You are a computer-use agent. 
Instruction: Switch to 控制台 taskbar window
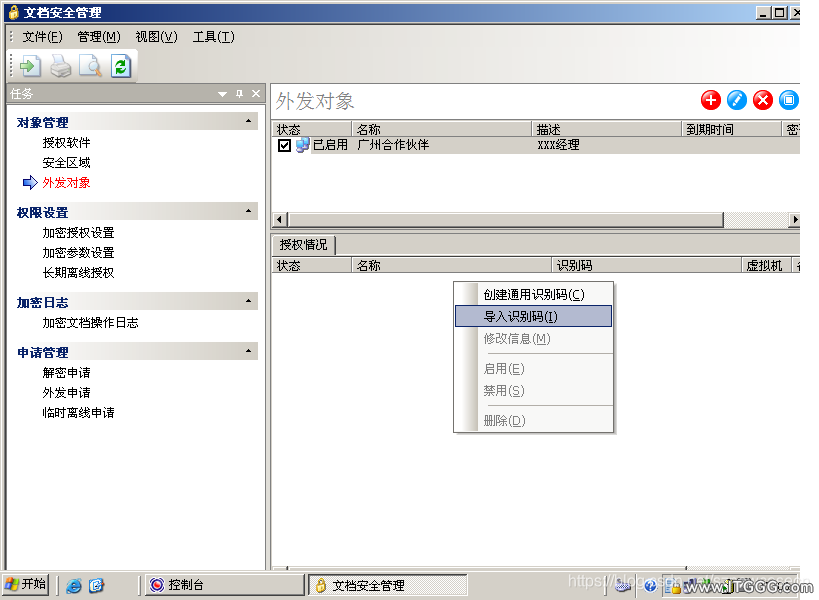point(225,585)
